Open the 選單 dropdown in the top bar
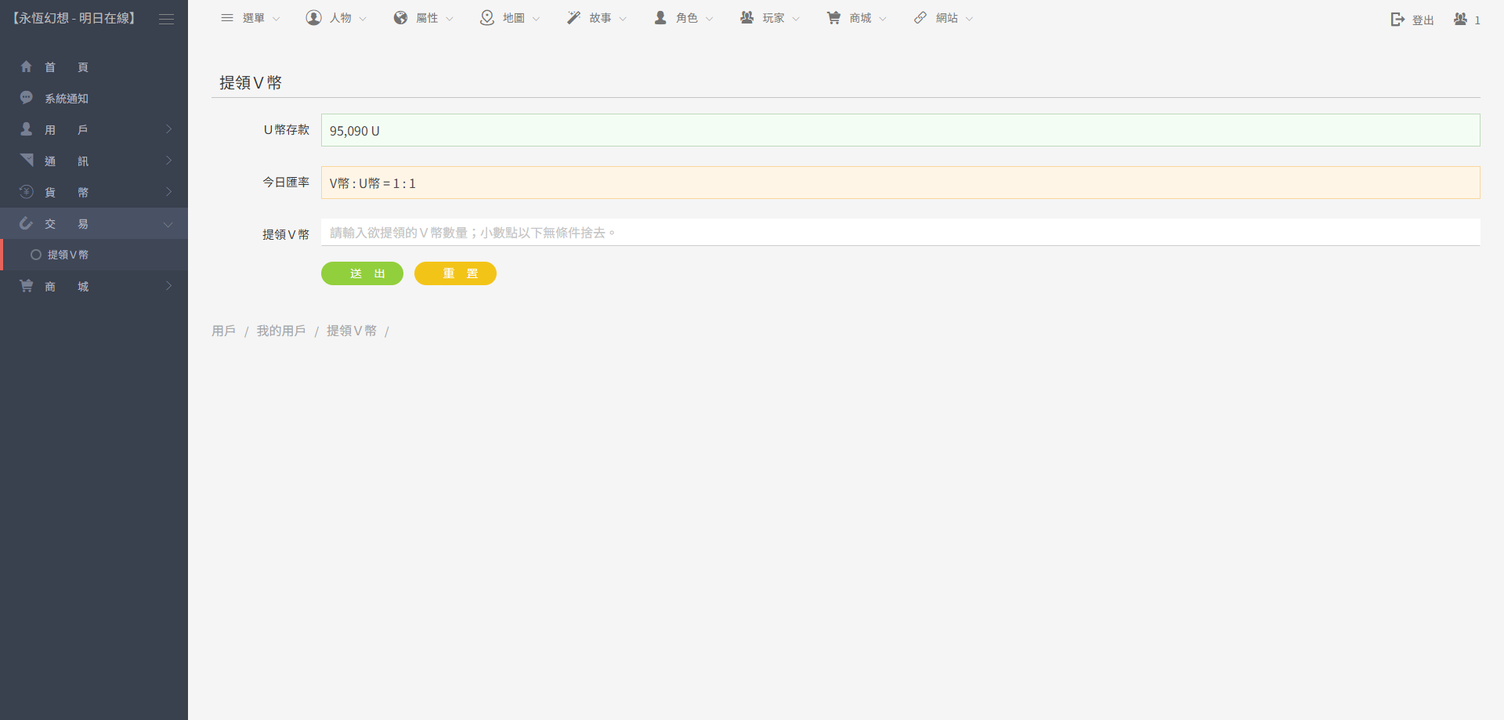 pyautogui.click(x=250, y=18)
